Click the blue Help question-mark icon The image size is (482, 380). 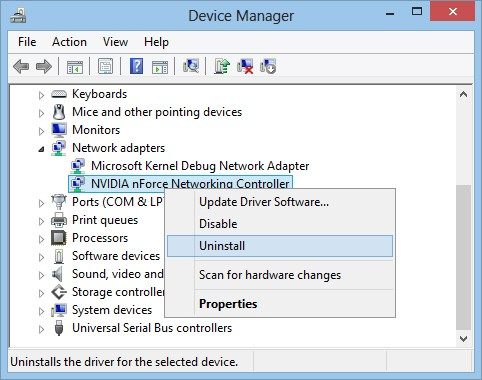(136, 66)
